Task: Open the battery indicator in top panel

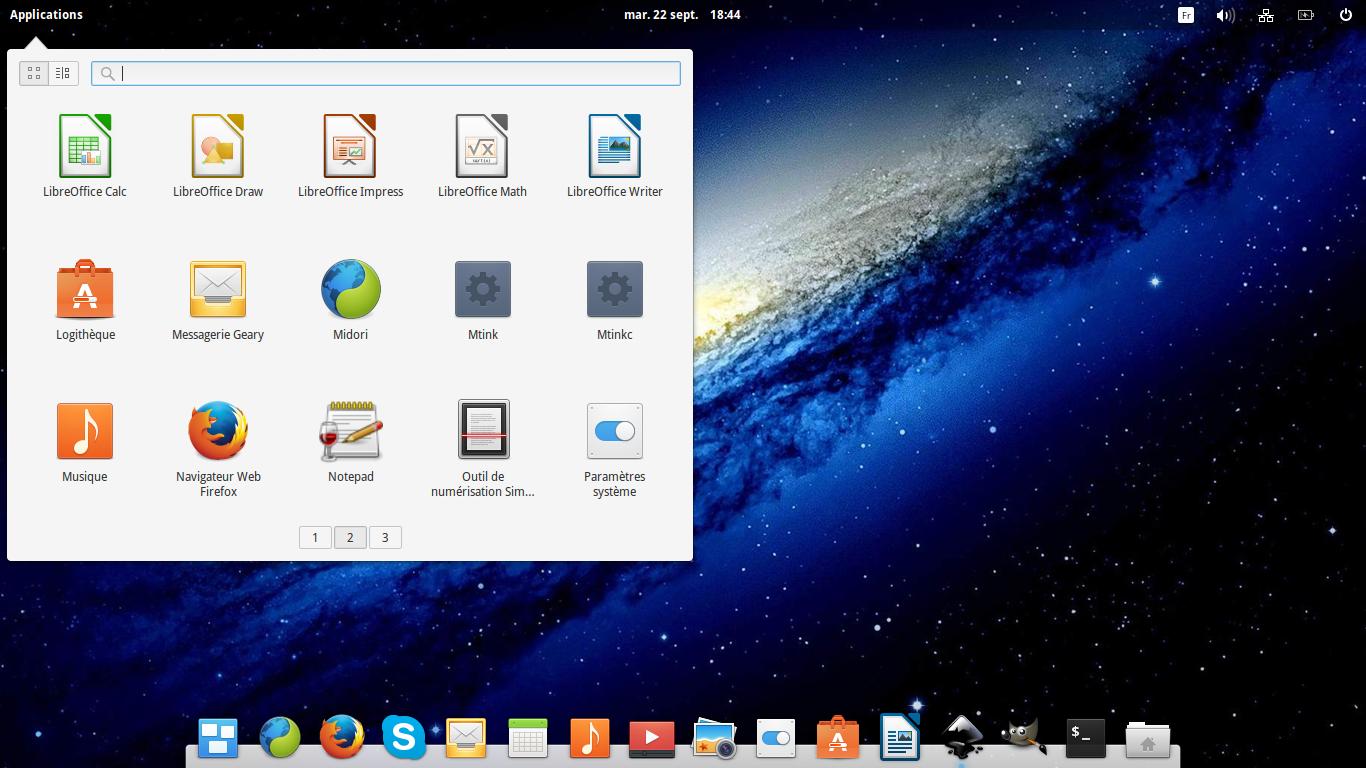Action: click(1306, 15)
